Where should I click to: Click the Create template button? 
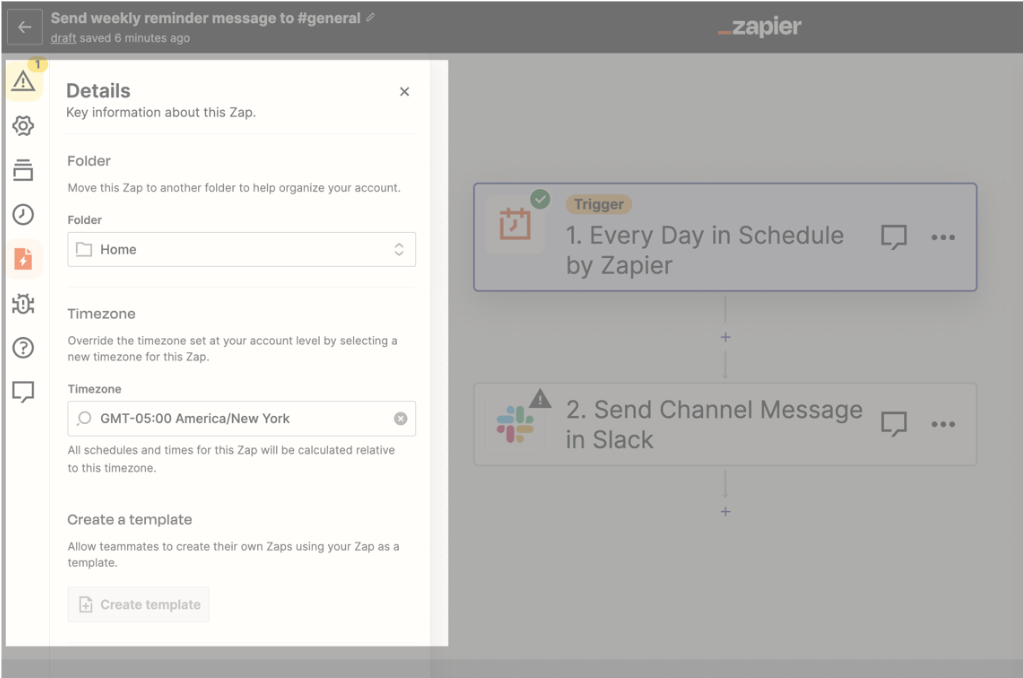click(x=138, y=604)
